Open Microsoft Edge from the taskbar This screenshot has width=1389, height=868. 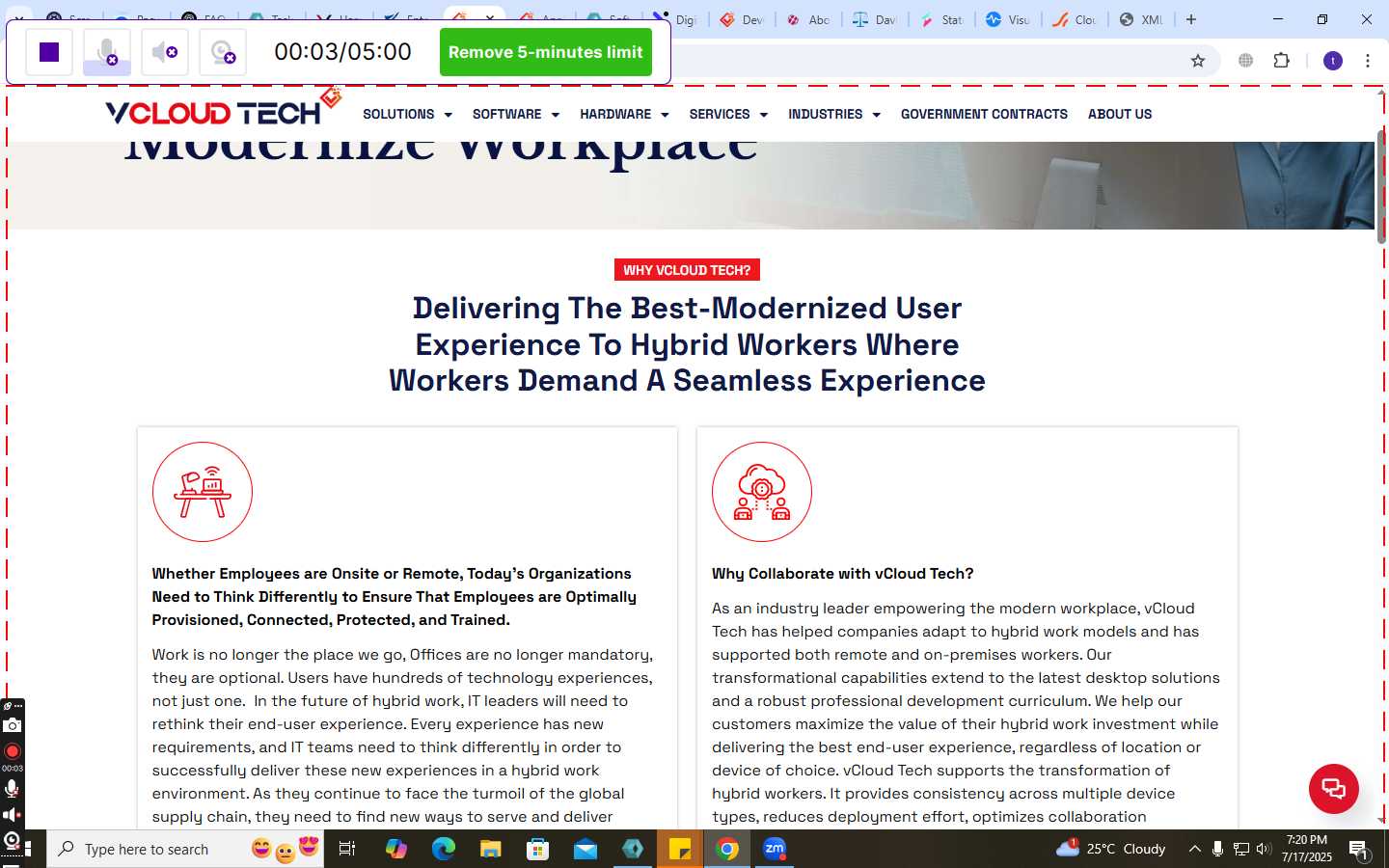point(444,849)
